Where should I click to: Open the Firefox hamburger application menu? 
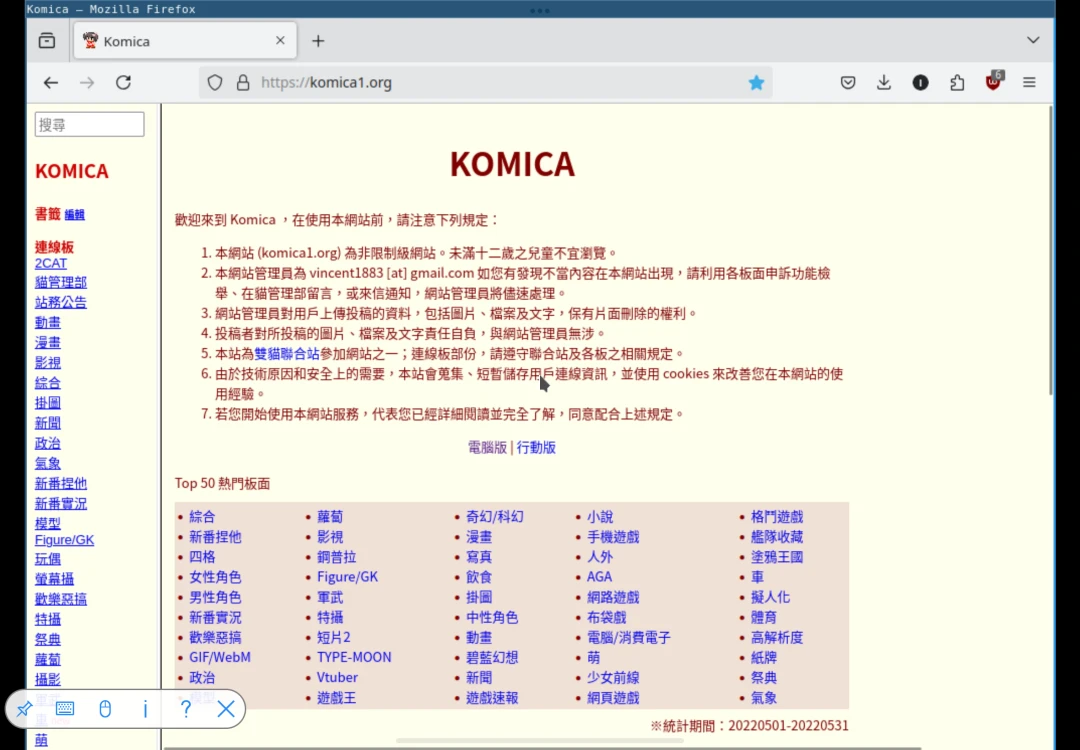tap(1029, 83)
